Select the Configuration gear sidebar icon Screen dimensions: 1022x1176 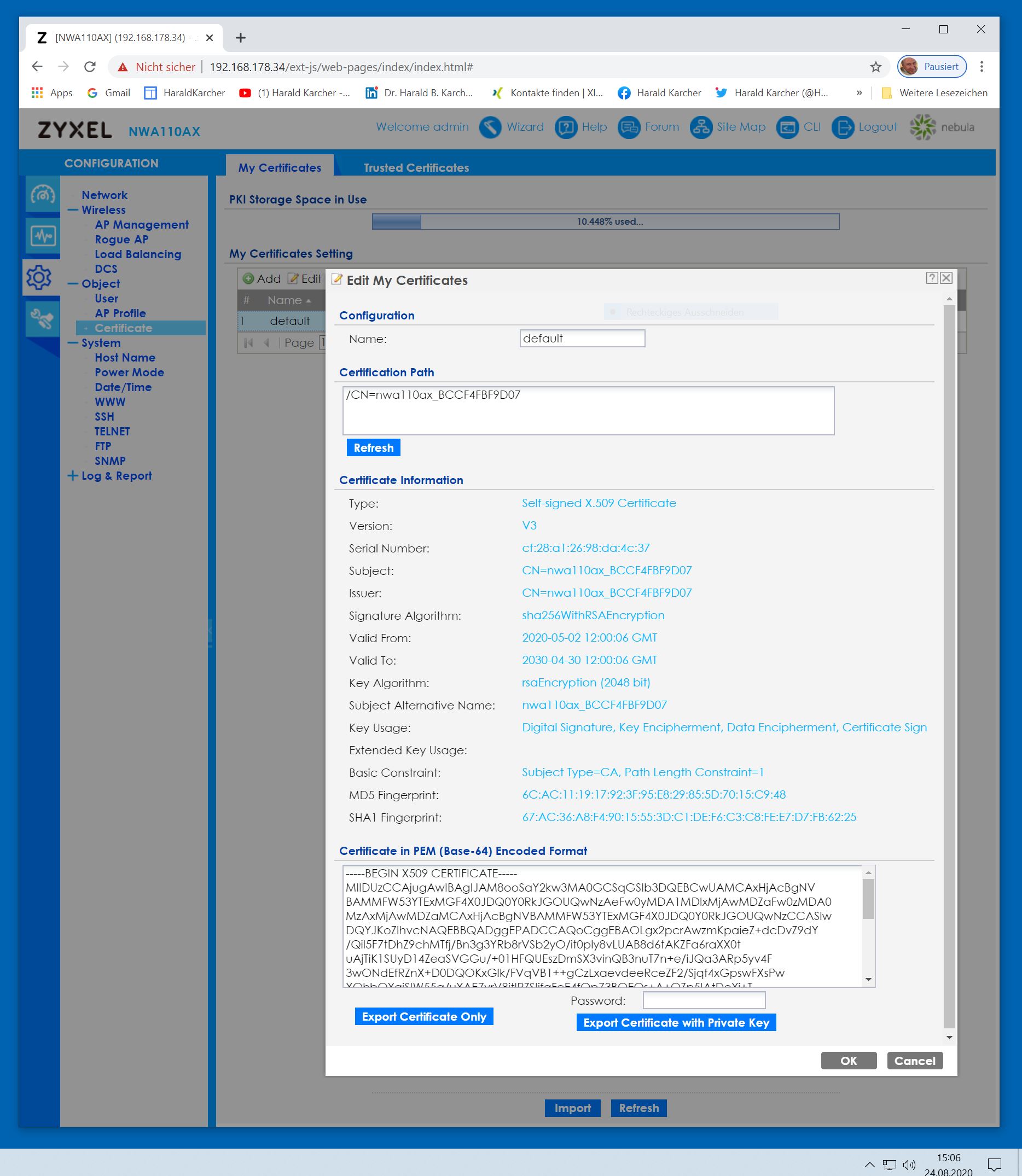(40, 277)
